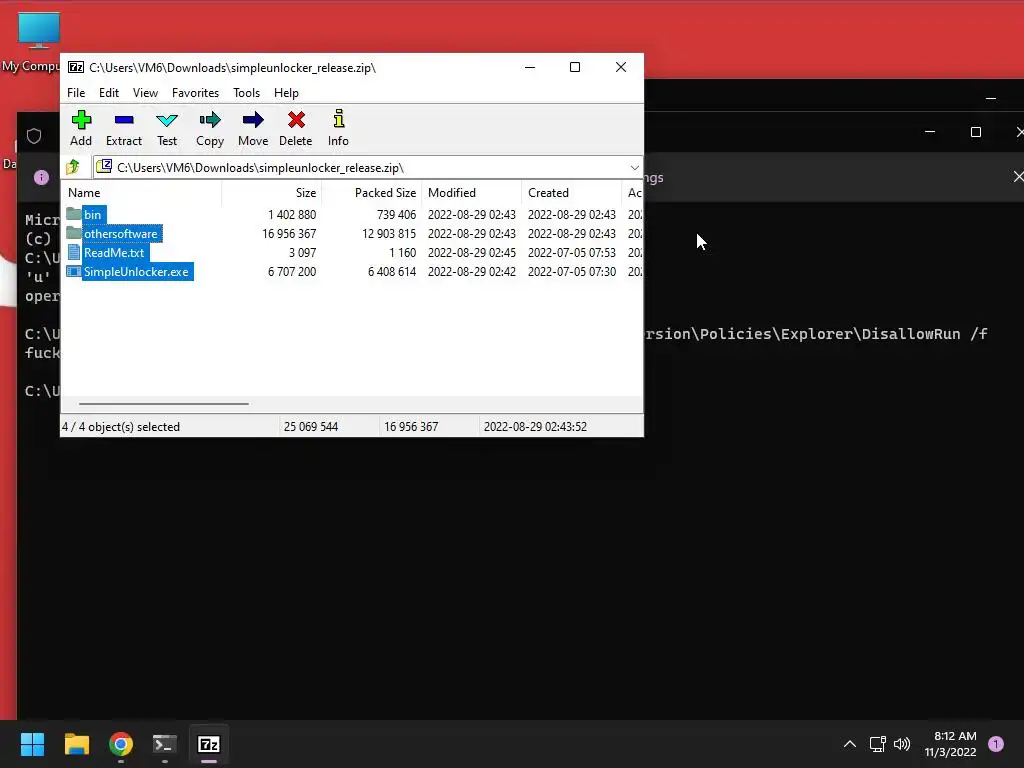This screenshot has width=1024, height=768.
Task: Click the horizontal scrollbar in file list
Action: [x=163, y=404]
